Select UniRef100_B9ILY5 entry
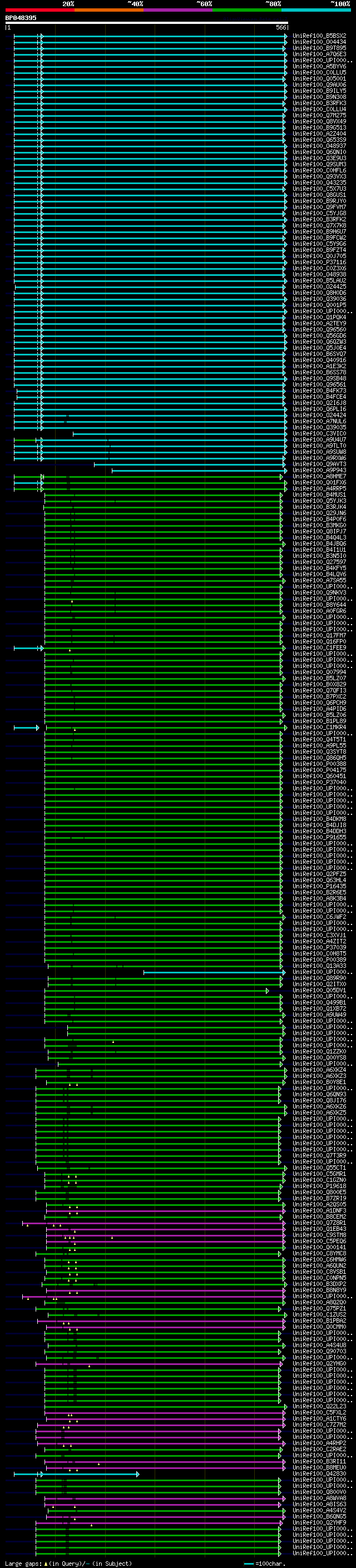 [319, 91]
